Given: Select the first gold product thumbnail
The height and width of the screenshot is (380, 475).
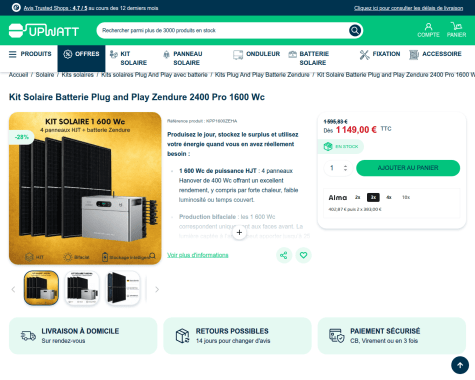Looking at the screenshot, I should tap(41, 288).
